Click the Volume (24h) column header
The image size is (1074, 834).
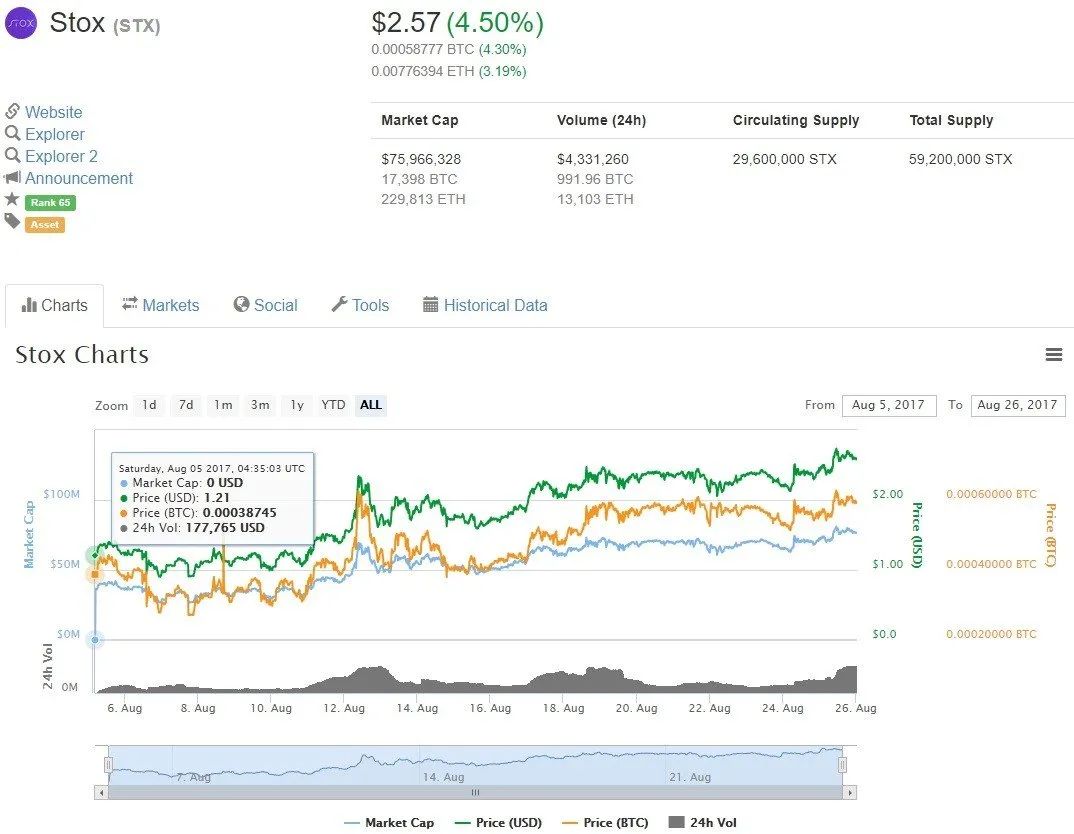601,120
